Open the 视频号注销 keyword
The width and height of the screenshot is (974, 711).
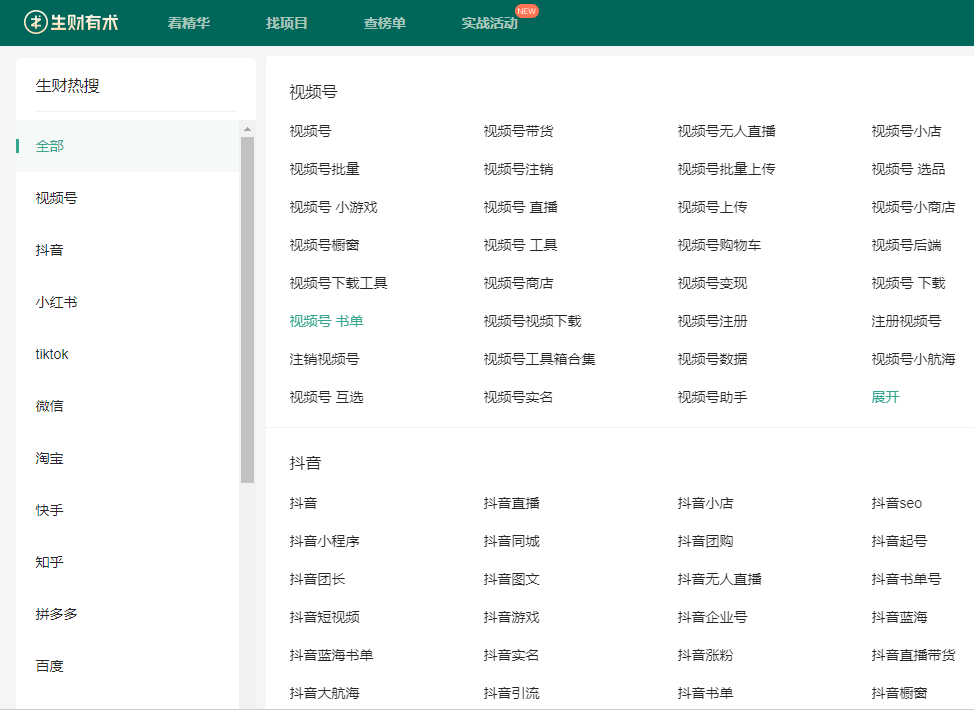pos(519,169)
